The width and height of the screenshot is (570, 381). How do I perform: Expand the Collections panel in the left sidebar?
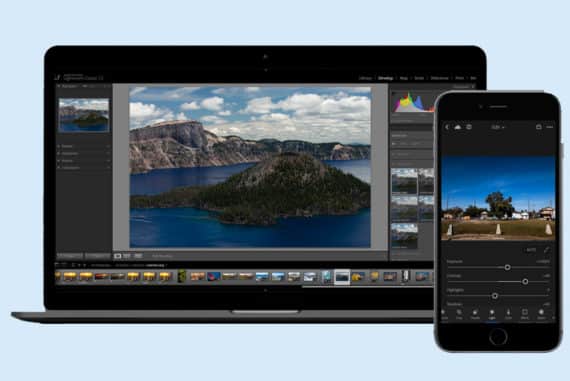(x=69, y=168)
